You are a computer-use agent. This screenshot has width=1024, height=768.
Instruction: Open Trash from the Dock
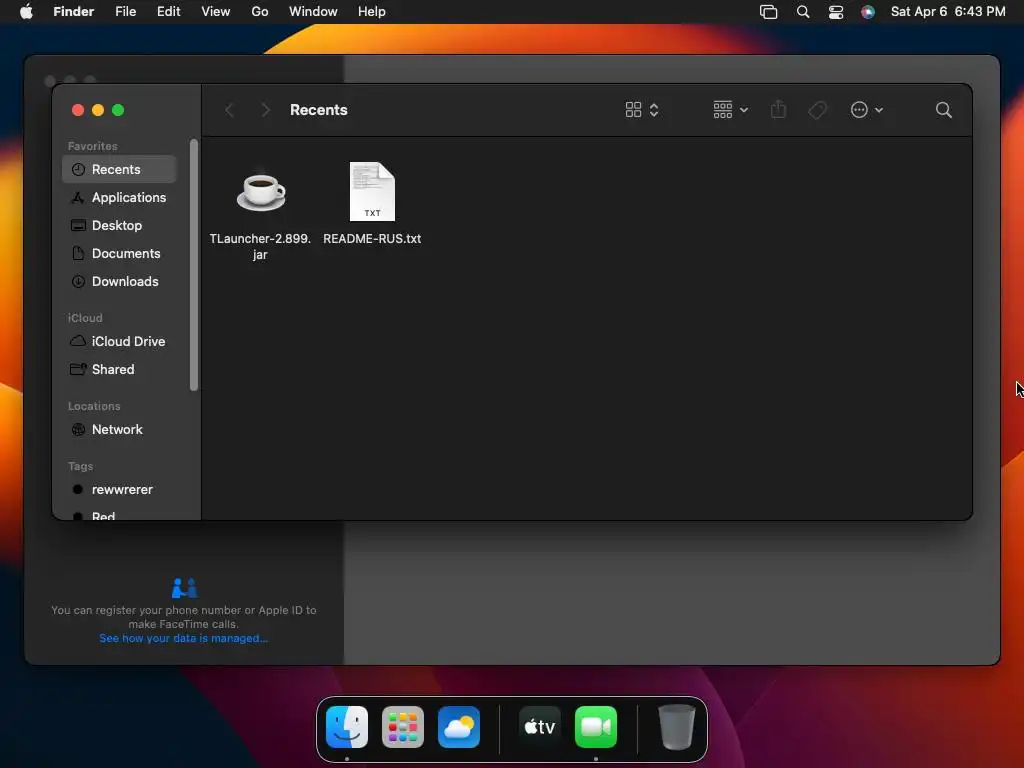pos(677,727)
